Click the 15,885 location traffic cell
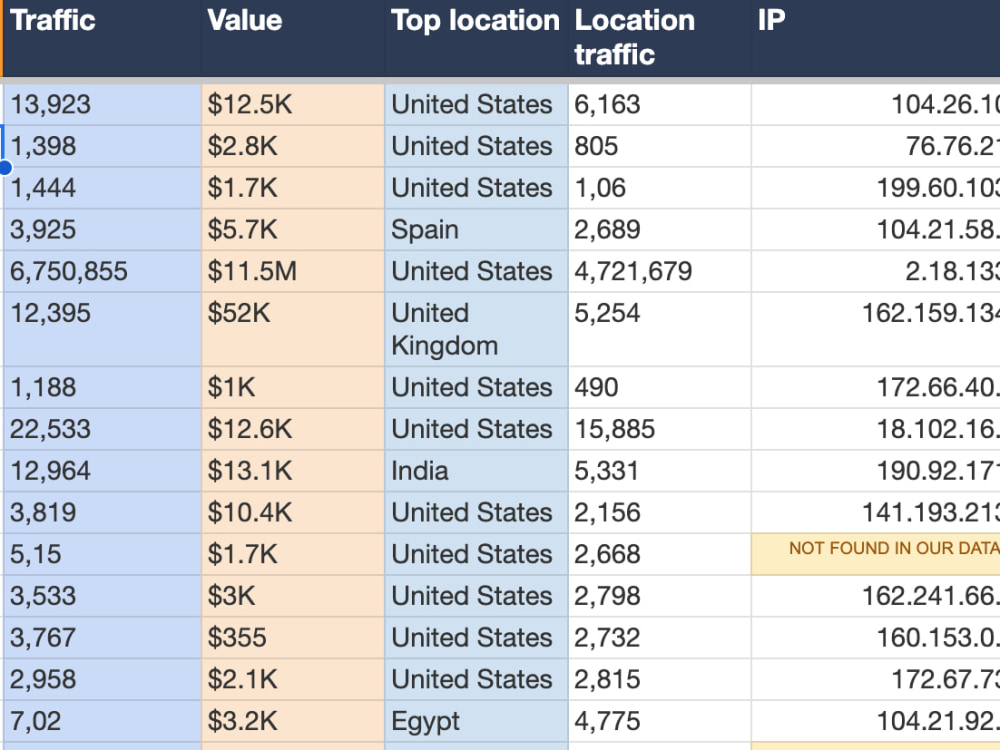 (659, 429)
